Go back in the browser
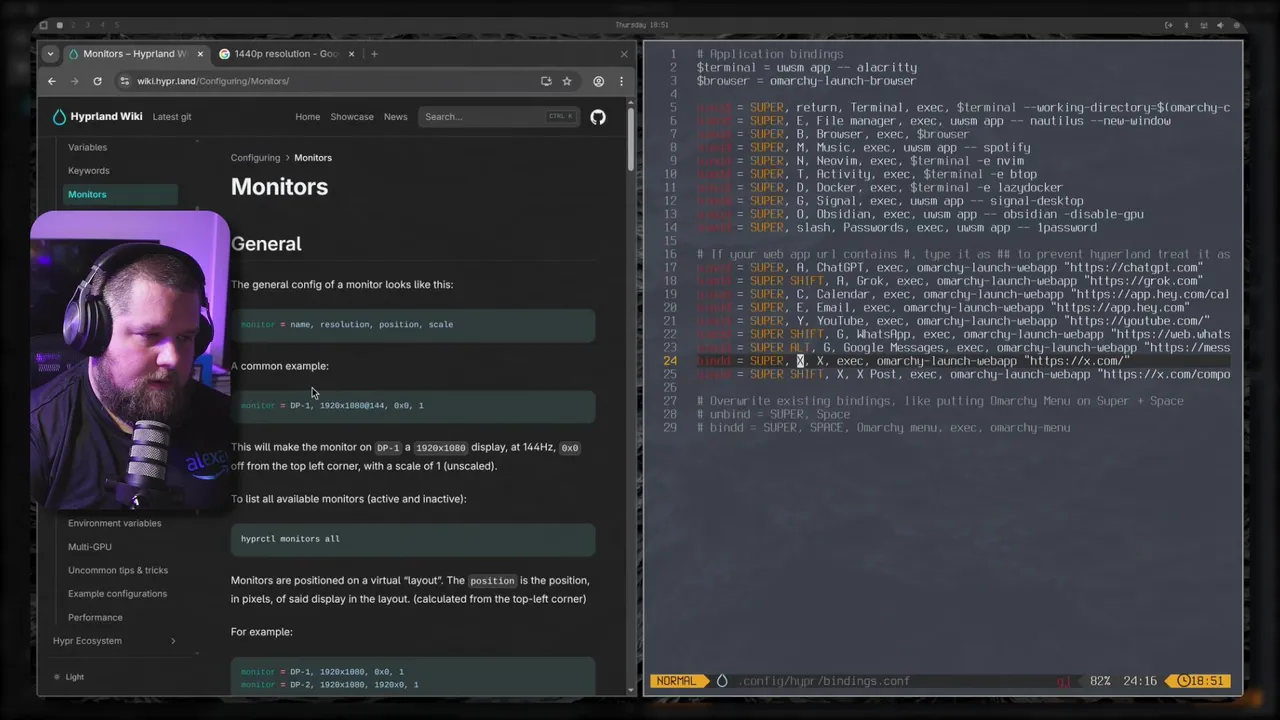1280x720 pixels. click(52, 81)
